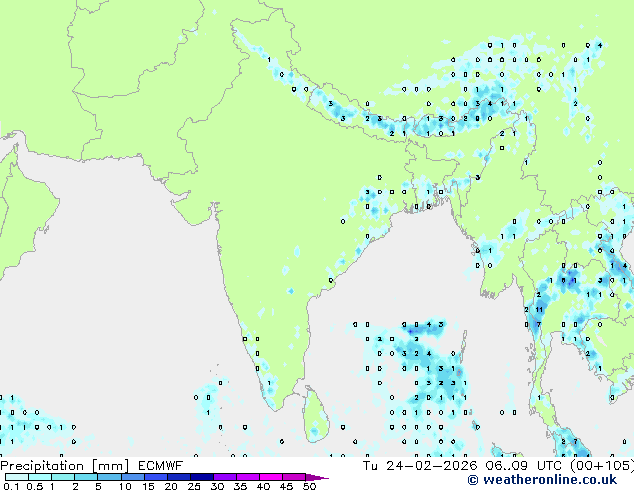Click the '0.1' legend scale value
The image size is (634, 490).
tap(11, 486)
